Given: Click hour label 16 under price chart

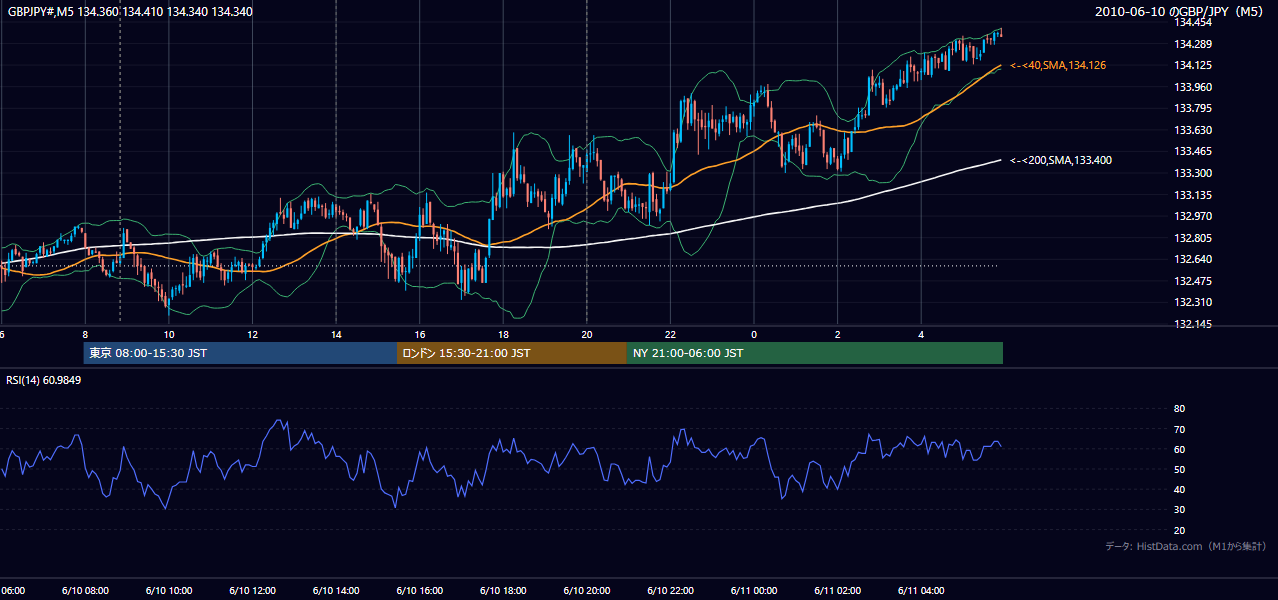Looking at the screenshot, I should pyautogui.click(x=420, y=335).
